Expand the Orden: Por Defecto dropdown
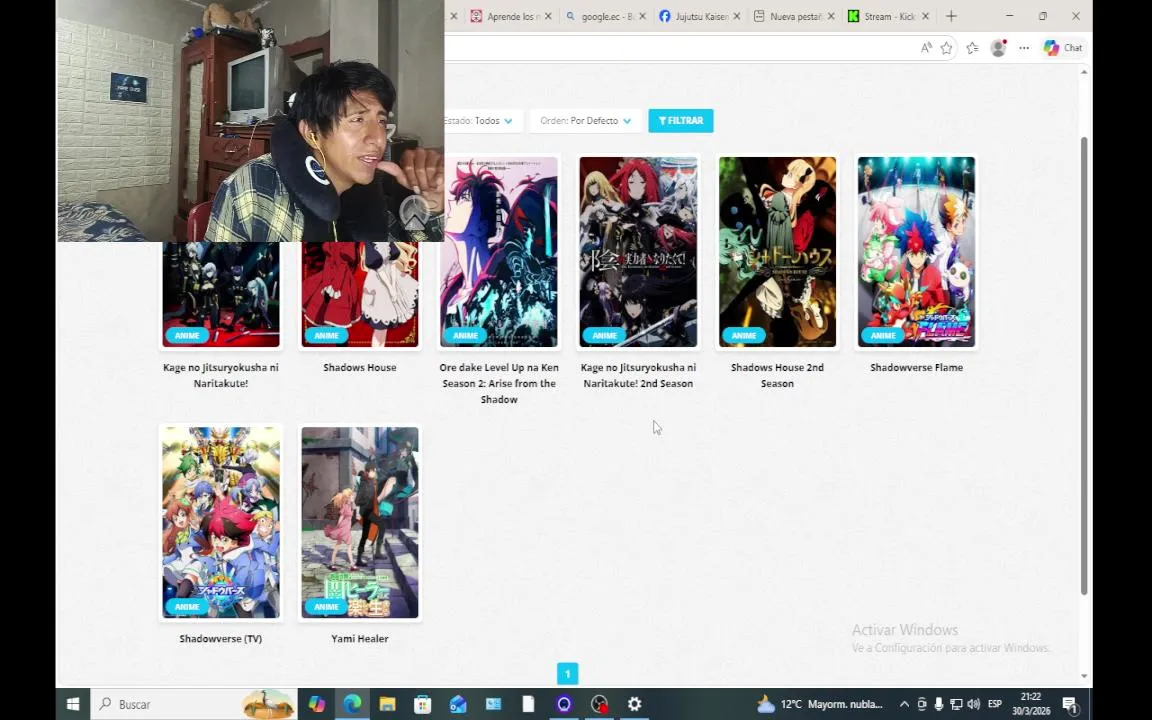This screenshot has width=1152, height=720. point(585,120)
